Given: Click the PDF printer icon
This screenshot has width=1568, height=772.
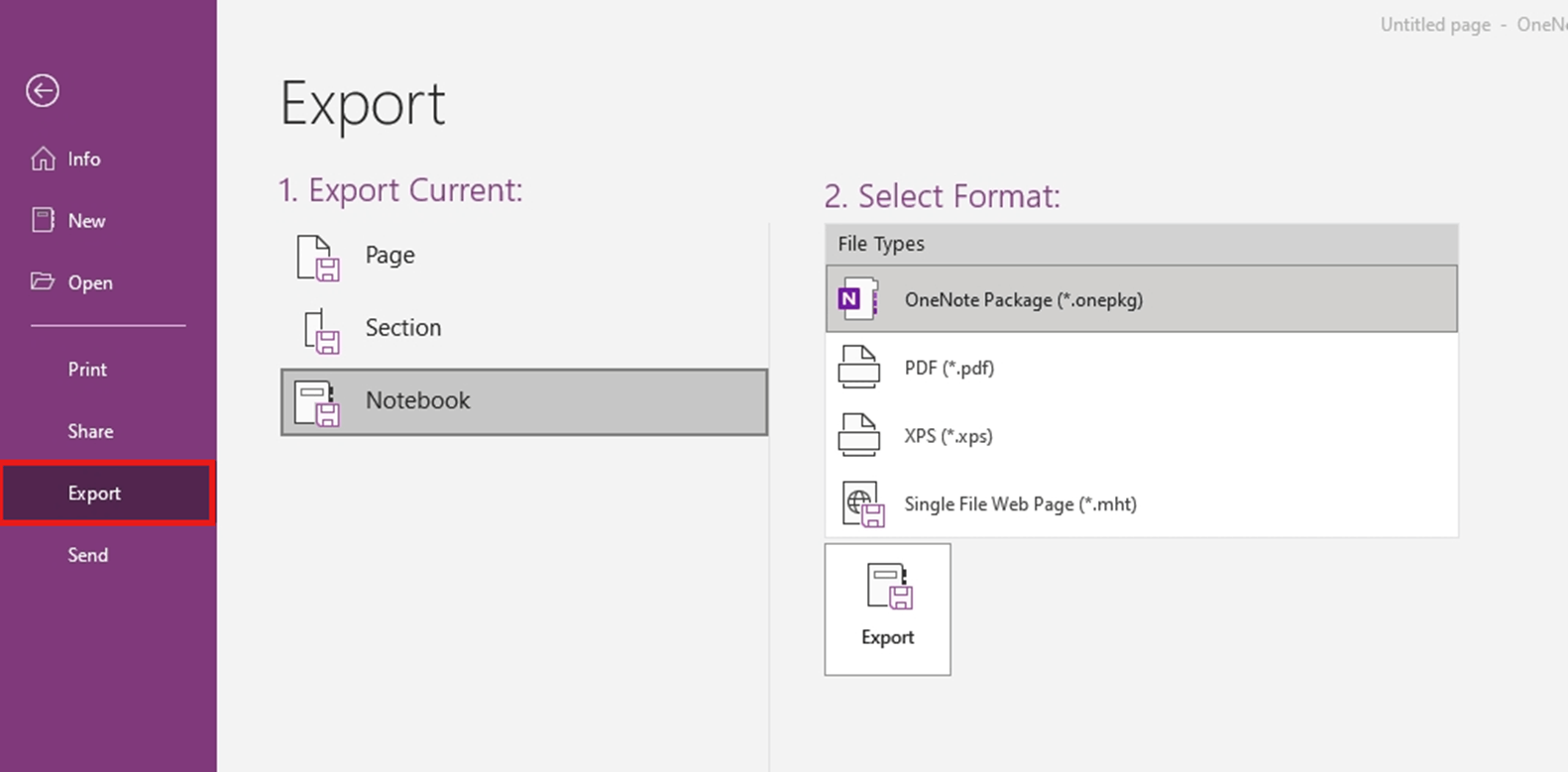Looking at the screenshot, I should (x=858, y=367).
